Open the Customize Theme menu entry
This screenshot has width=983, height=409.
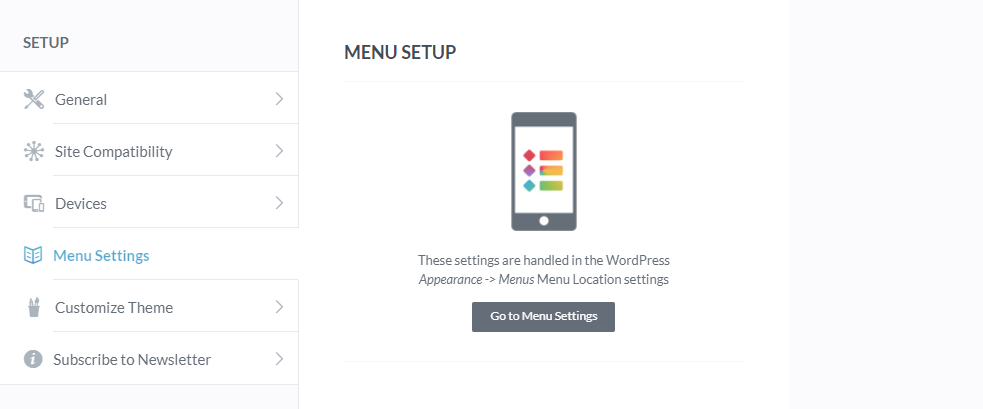pyautogui.click(x=149, y=307)
